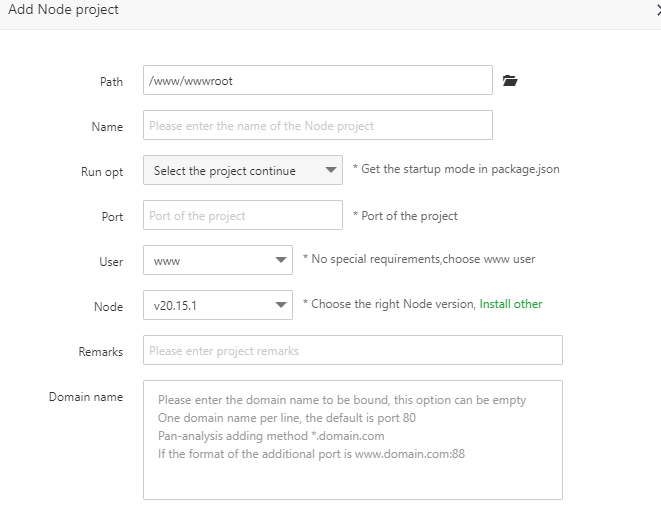The height and width of the screenshot is (510, 661).
Task: Click the Path input field
Action: point(318,81)
